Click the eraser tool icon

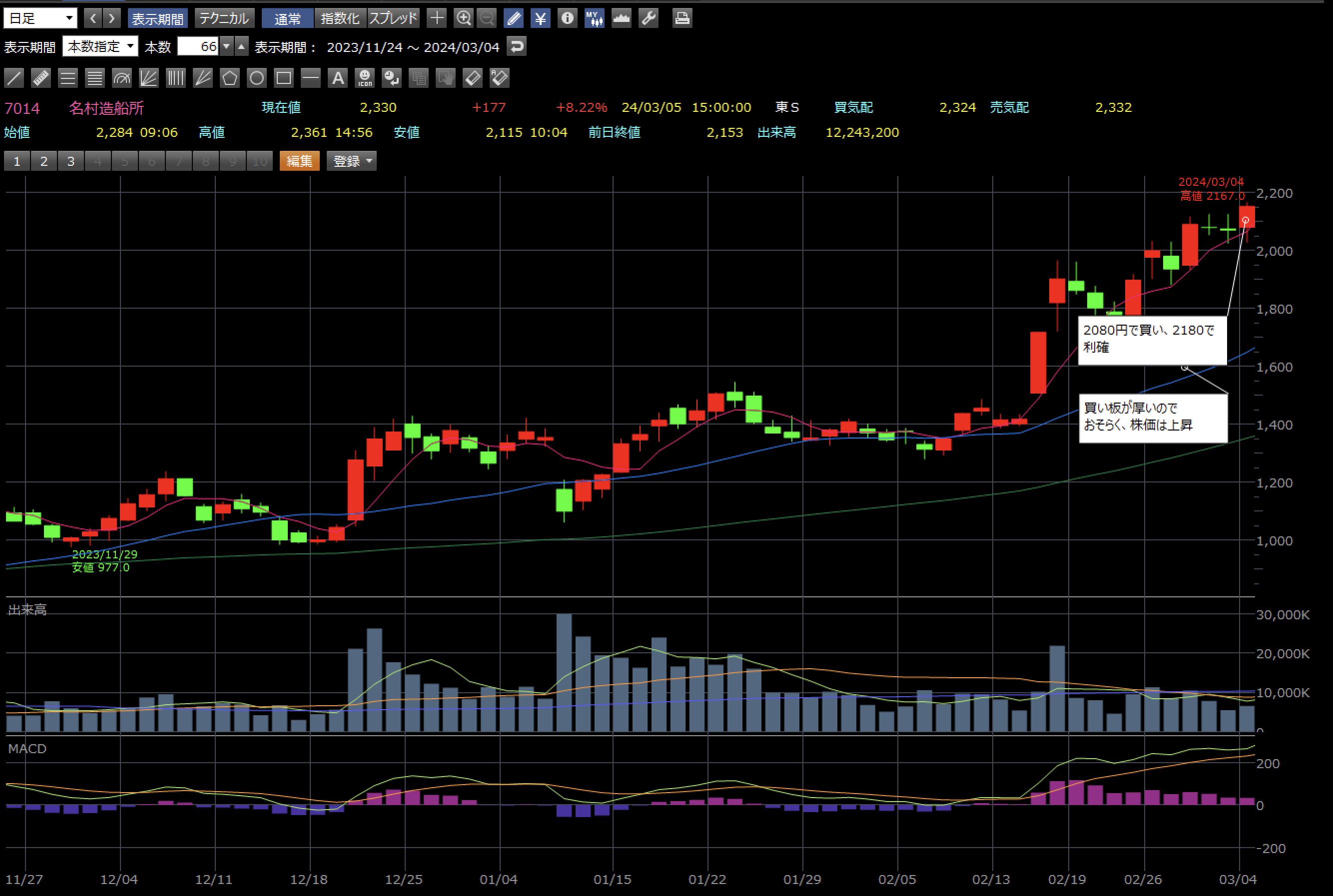[472, 78]
